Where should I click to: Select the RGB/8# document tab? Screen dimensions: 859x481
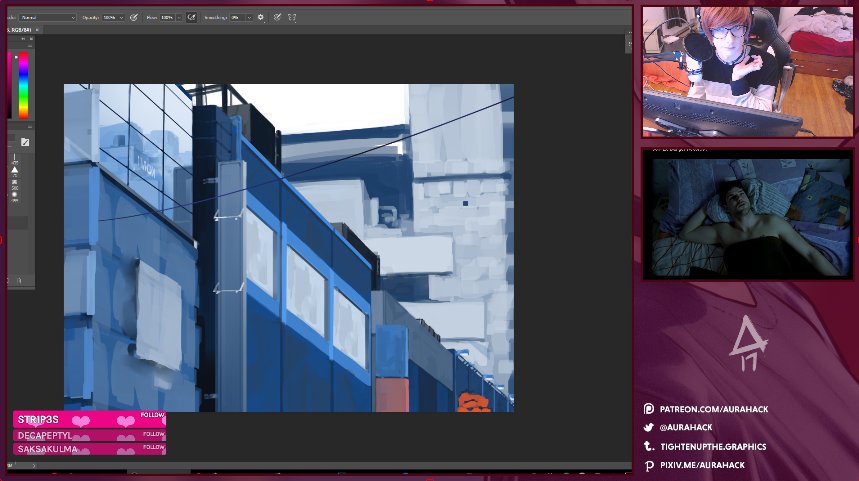pos(20,30)
